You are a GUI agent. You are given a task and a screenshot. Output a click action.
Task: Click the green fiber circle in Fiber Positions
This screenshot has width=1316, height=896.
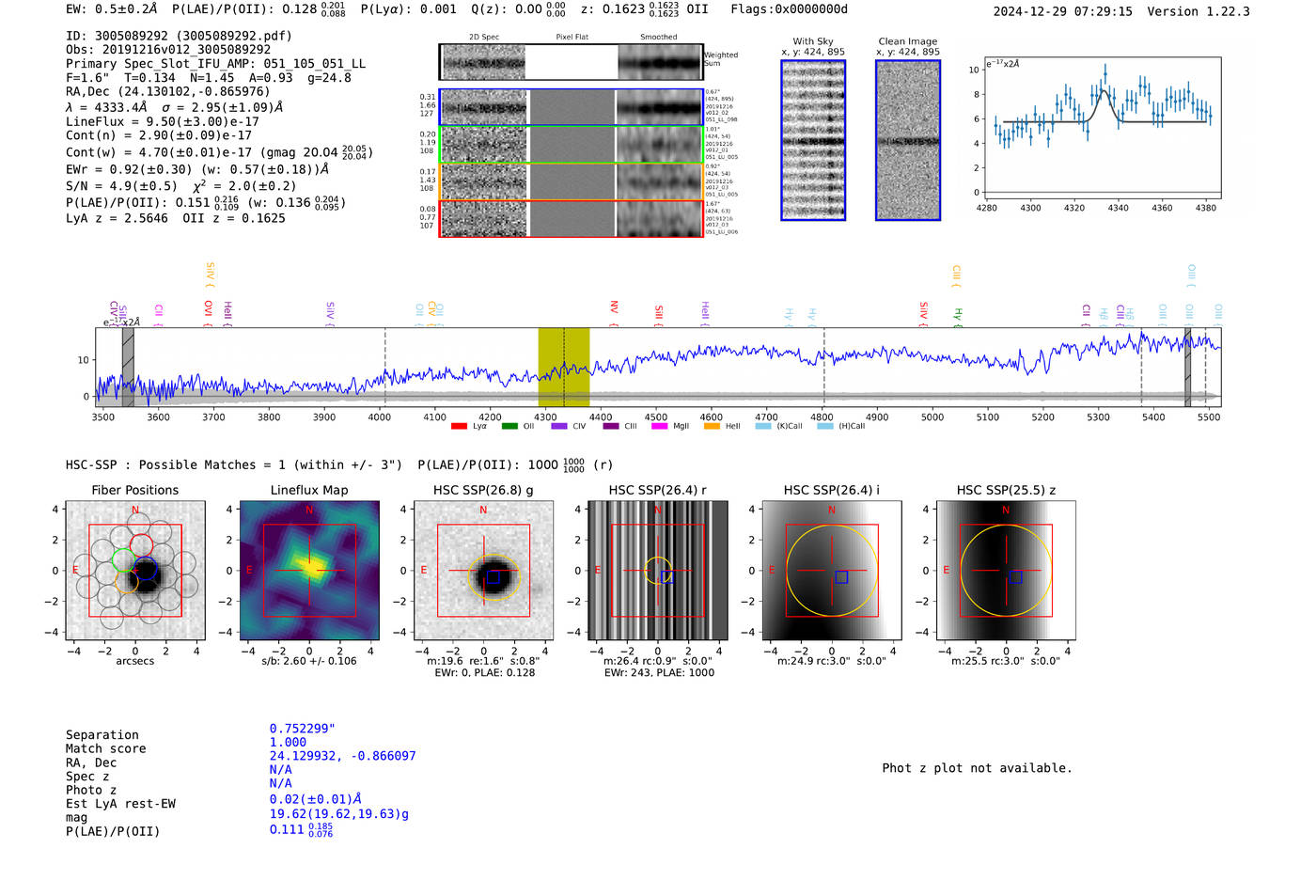(124, 560)
